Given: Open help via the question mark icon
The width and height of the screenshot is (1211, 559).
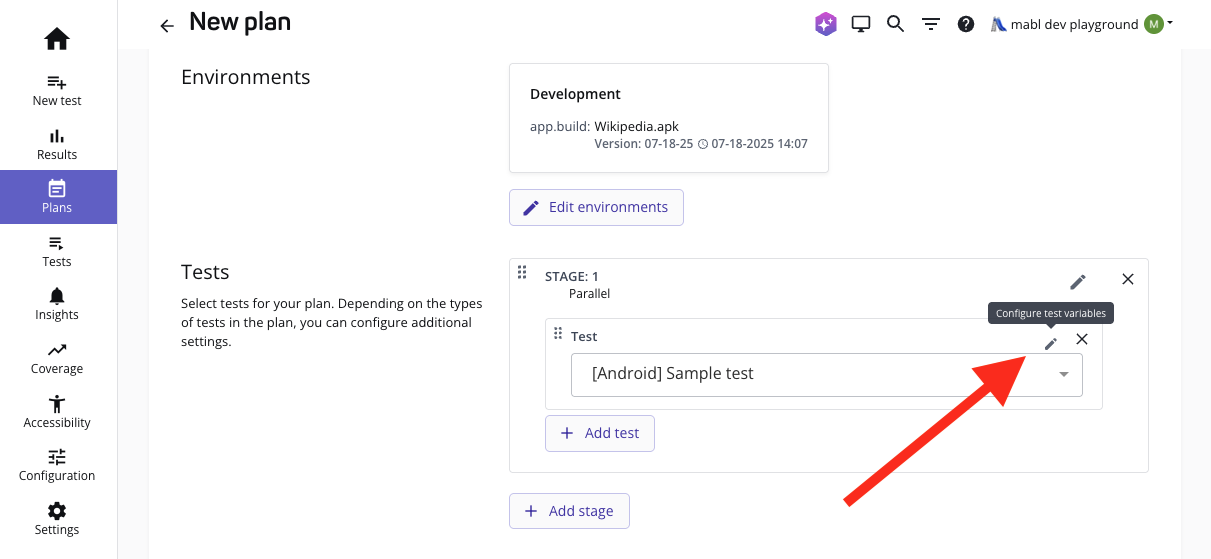Looking at the screenshot, I should [x=966, y=24].
